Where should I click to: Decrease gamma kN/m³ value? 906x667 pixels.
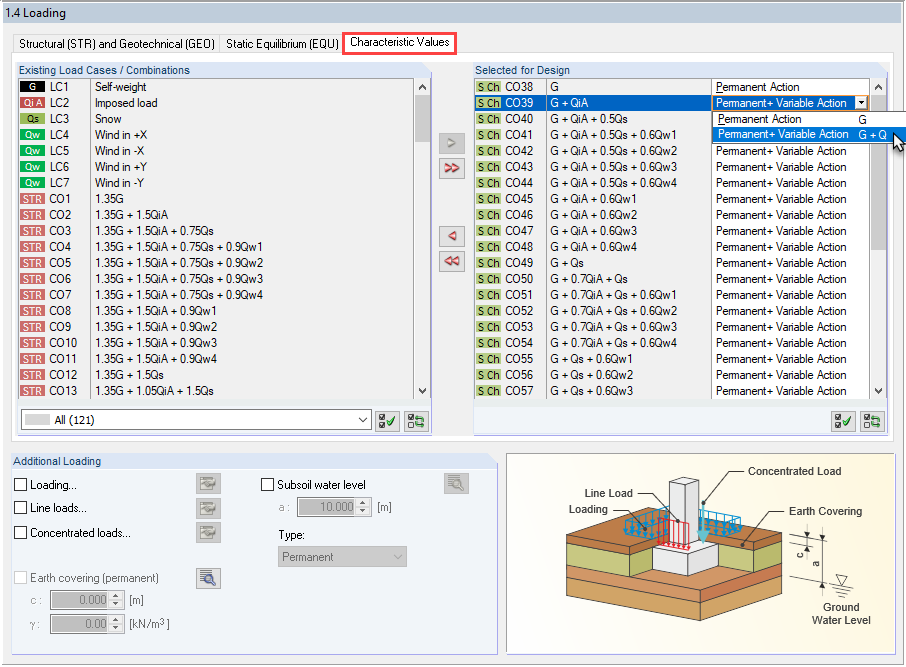pos(116,628)
